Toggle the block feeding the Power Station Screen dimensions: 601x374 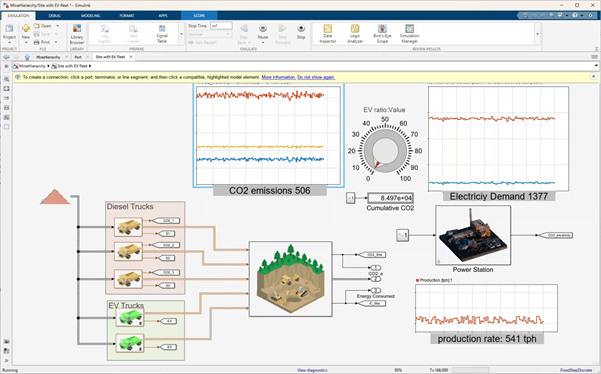(x=402, y=235)
